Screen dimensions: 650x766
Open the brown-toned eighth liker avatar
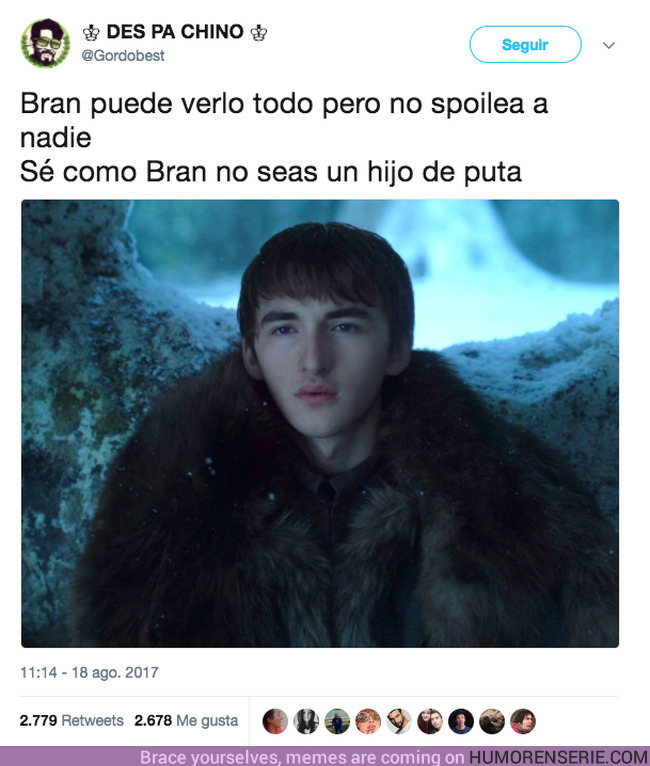[492, 721]
